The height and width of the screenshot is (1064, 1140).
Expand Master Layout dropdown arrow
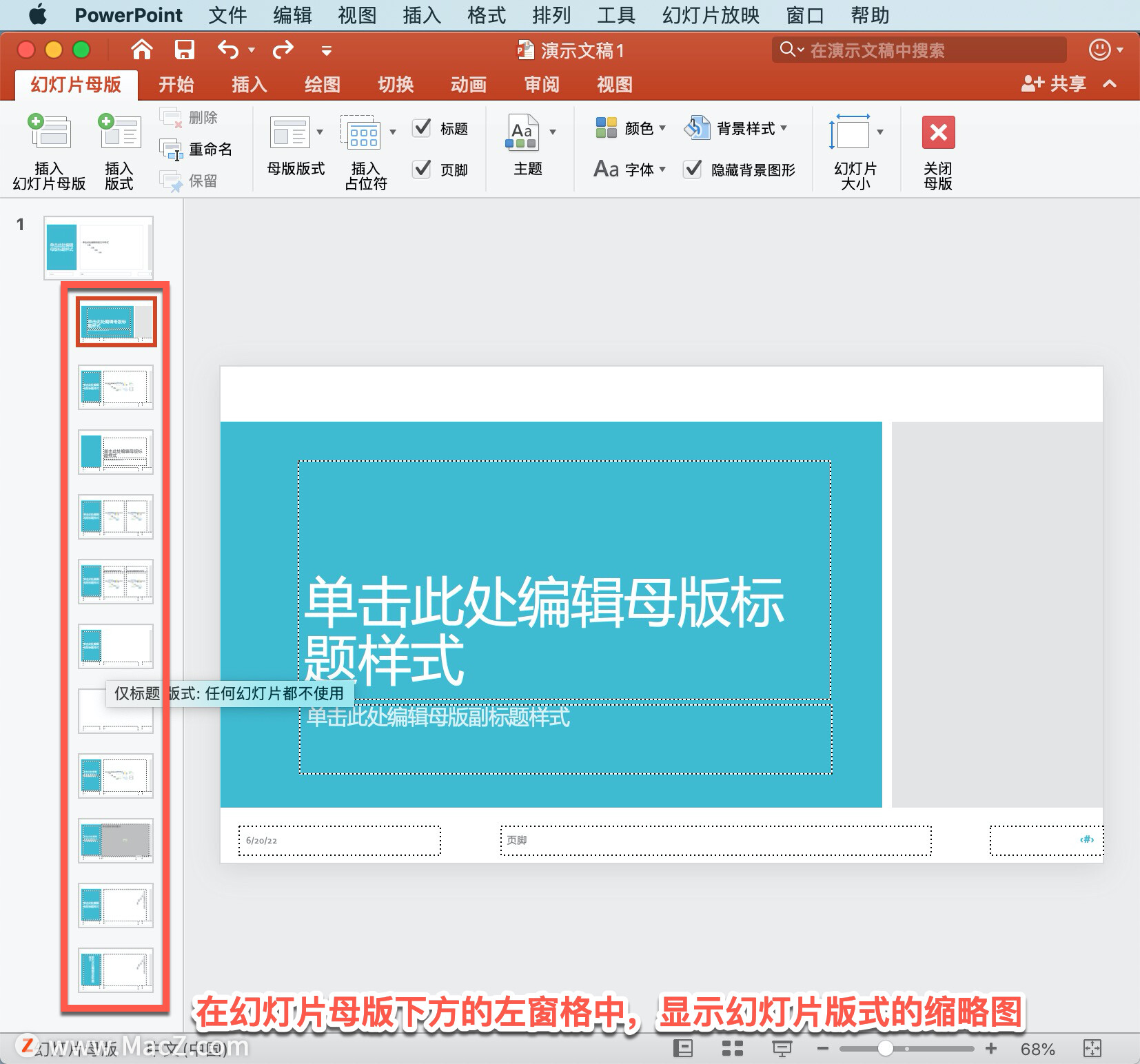320,132
